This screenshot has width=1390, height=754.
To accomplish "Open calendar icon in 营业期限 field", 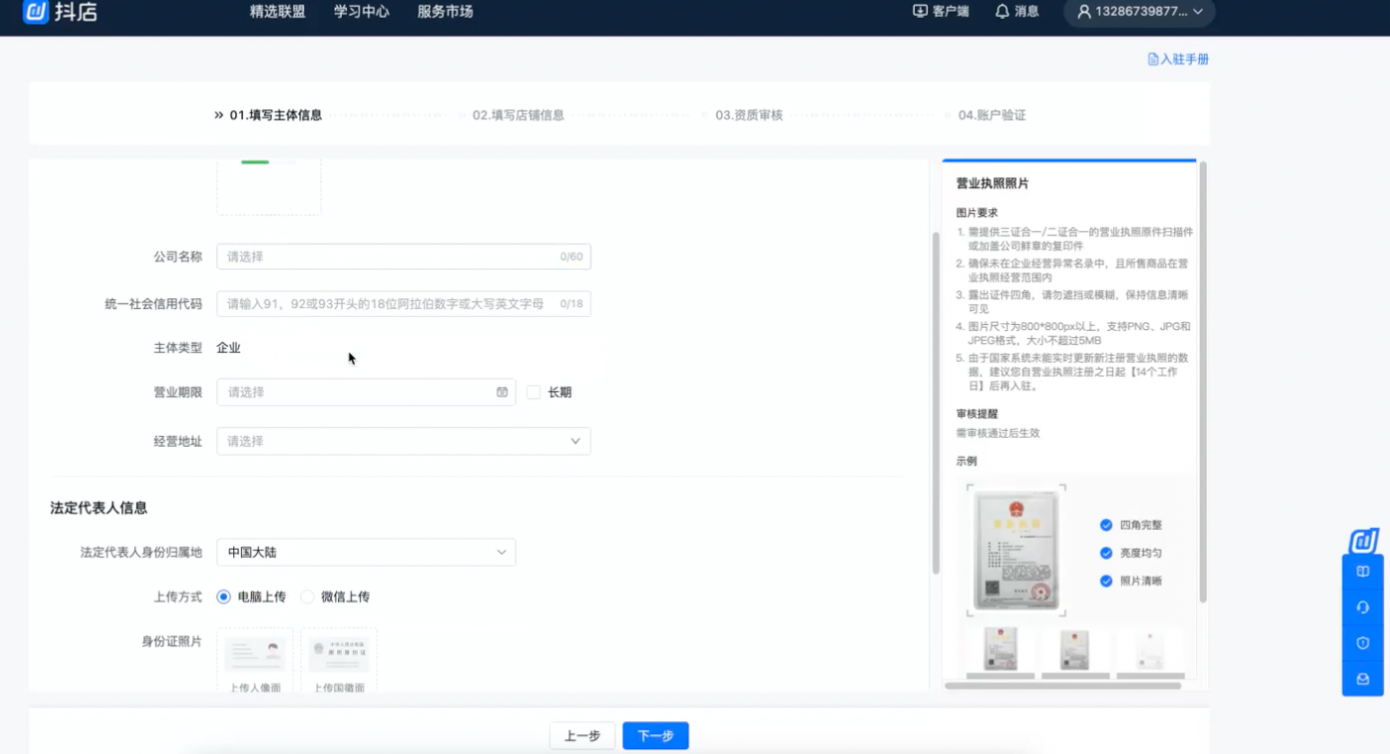I will pyautogui.click(x=502, y=392).
